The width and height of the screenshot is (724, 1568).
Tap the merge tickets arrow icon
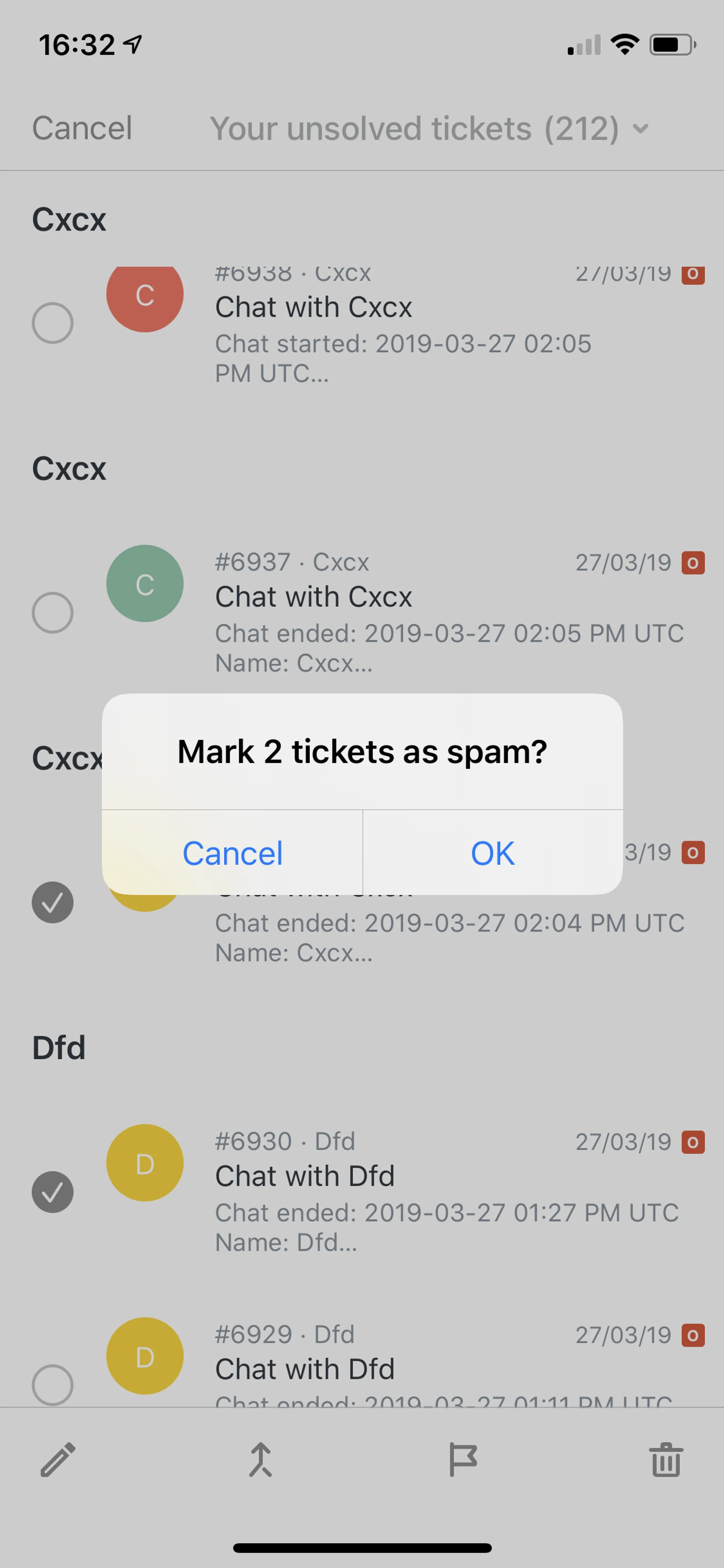[261, 1460]
